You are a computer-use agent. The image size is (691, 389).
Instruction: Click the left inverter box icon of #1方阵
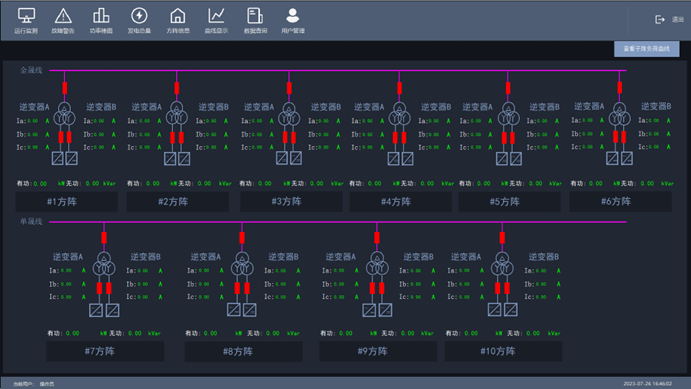point(58,158)
